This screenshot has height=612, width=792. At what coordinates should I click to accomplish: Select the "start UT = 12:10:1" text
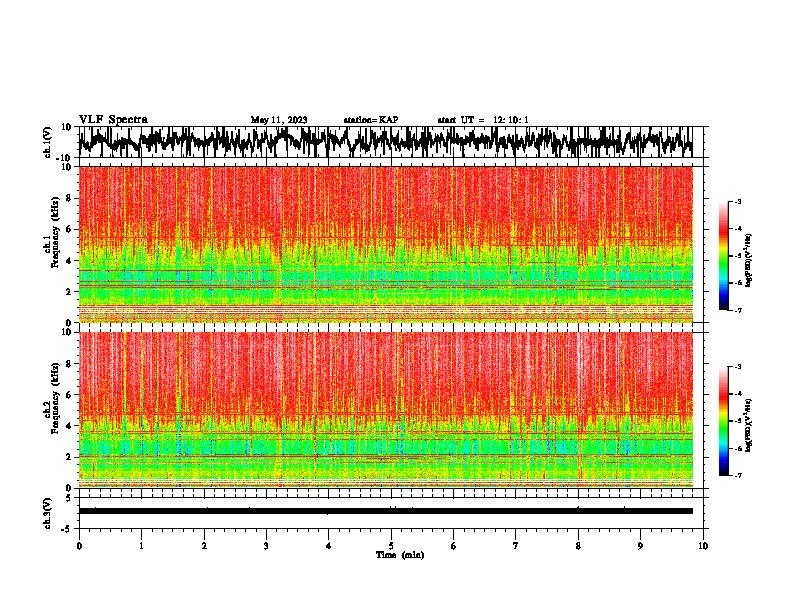click(x=483, y=120)
